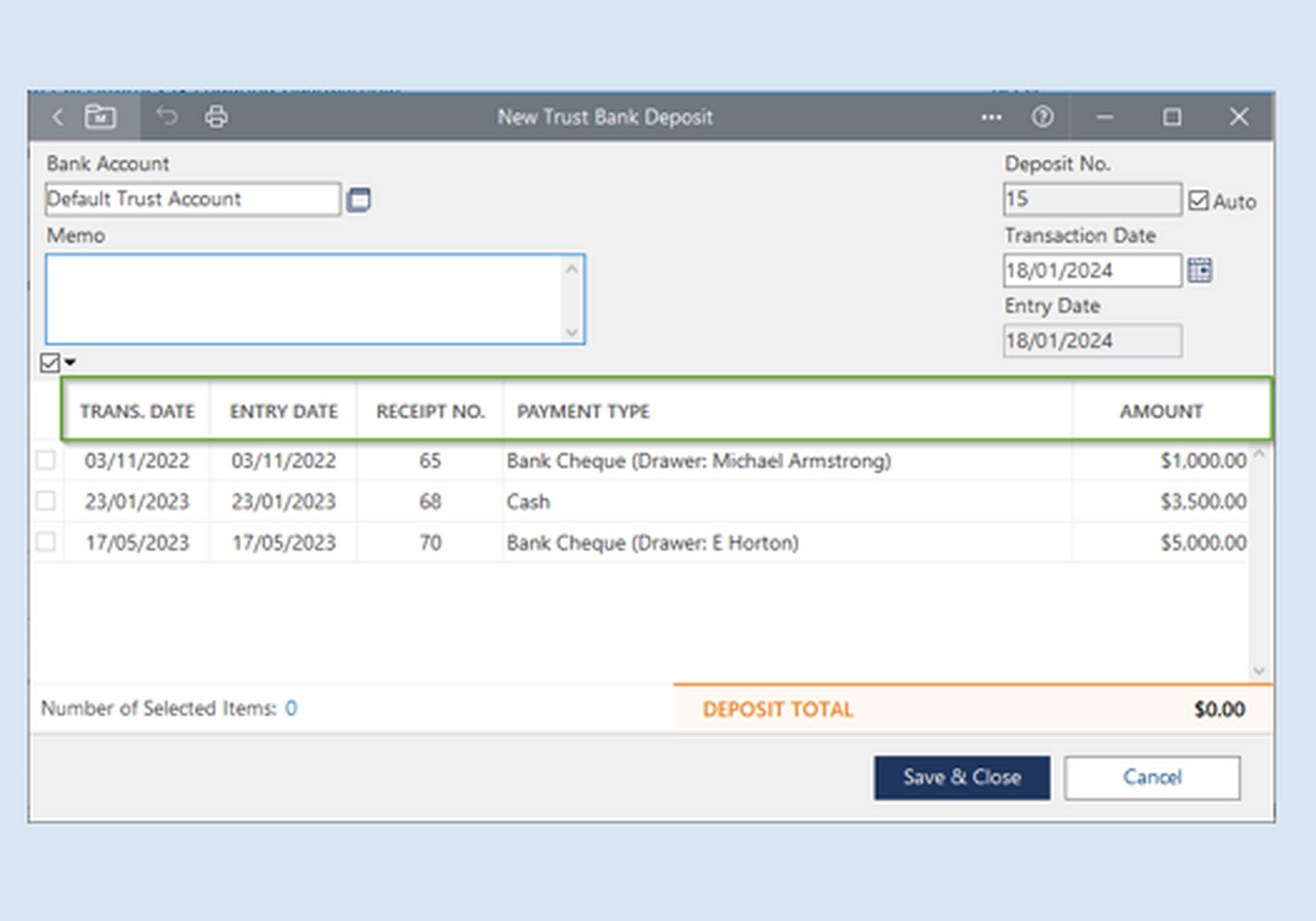Open help with the question mark icon
This screenshot has height=921, width=1316.
pos(1042,118)
